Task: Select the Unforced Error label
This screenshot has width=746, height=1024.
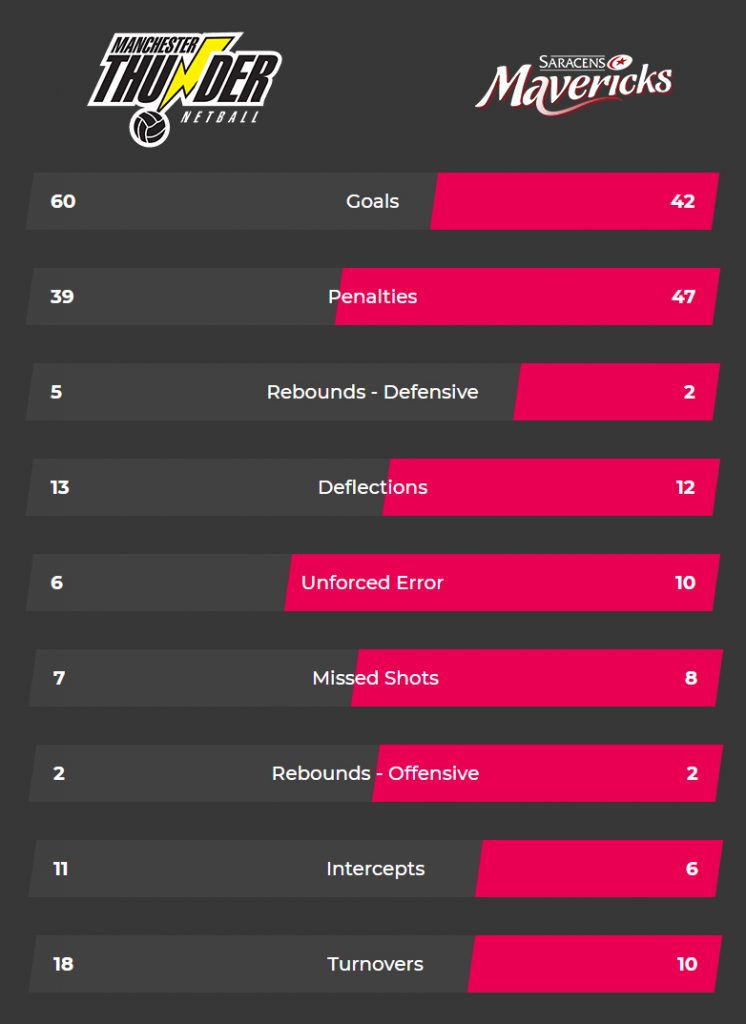Action: (x=372, y=583)
